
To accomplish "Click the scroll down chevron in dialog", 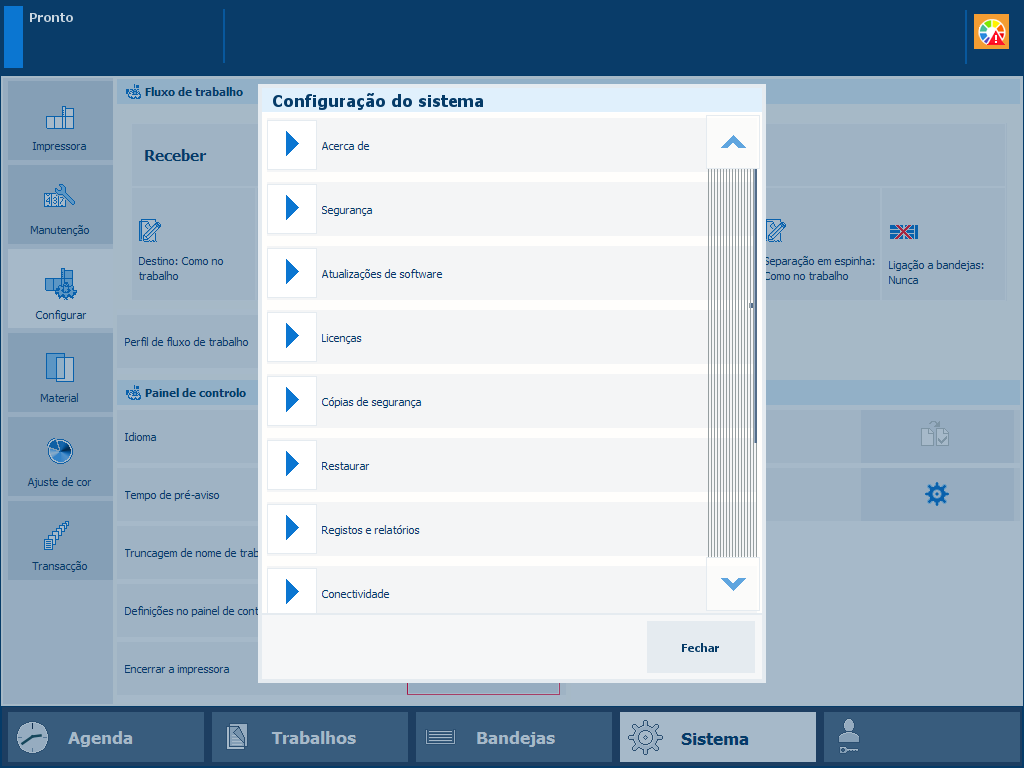I will (x=733, y=584).
